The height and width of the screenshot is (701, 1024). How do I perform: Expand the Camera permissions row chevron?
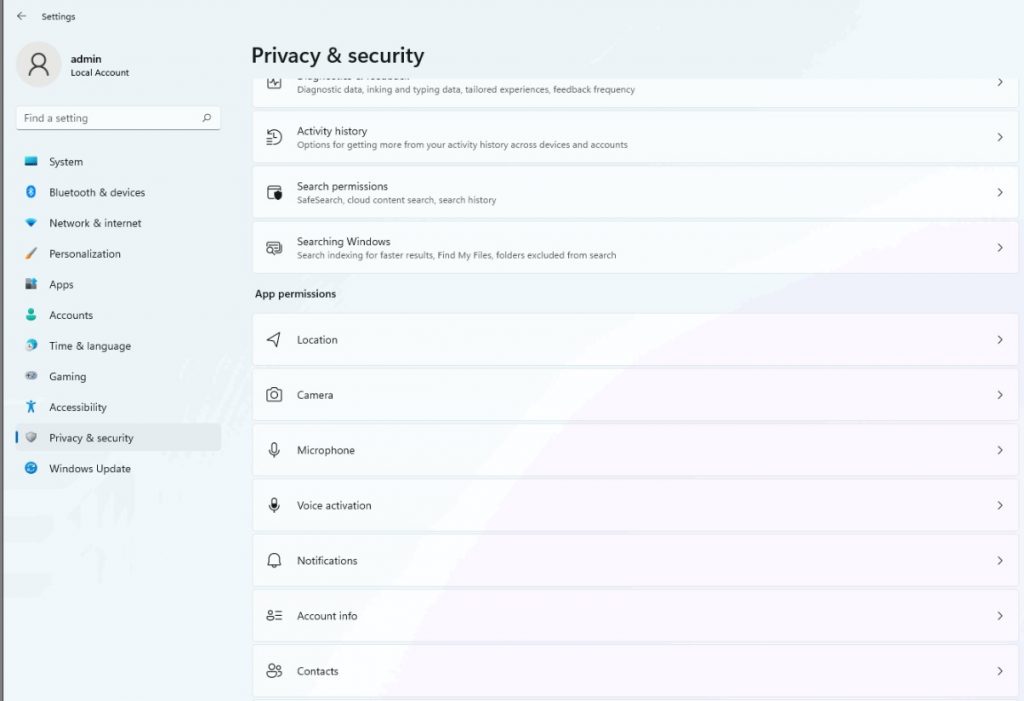[x=1001, y=395]
